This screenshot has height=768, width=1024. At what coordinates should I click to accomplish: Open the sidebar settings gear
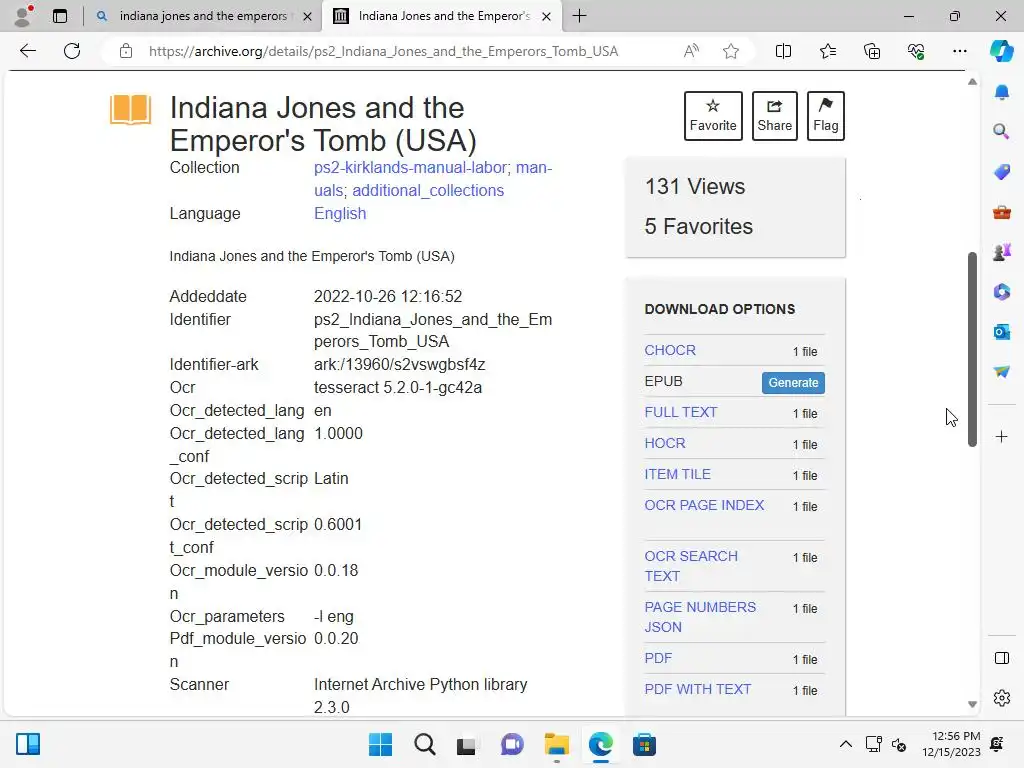(x=1001, y=697)
